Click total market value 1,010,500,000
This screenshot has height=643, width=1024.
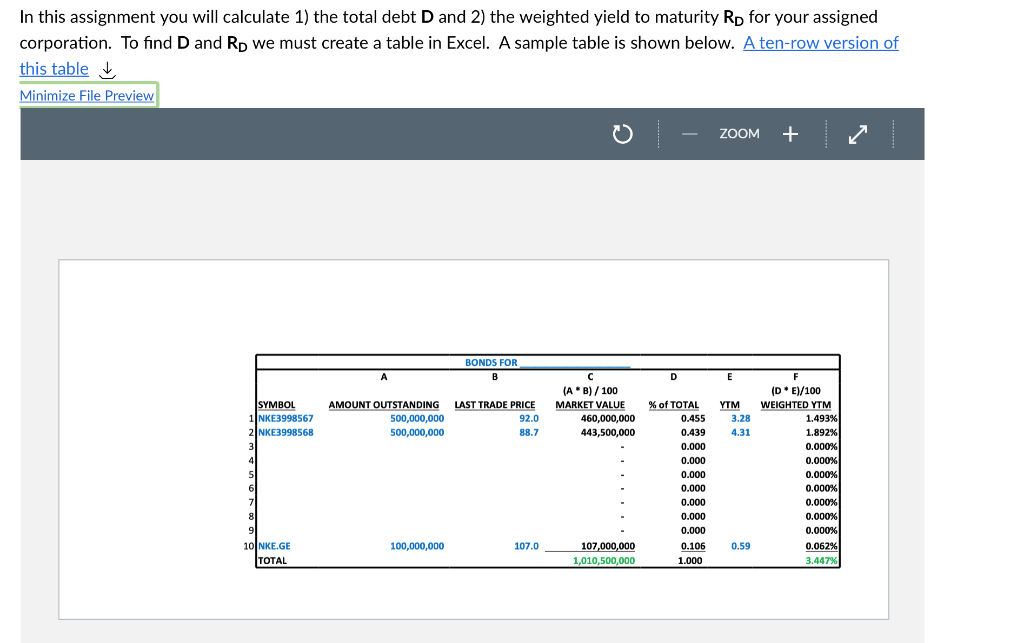[x=603, y=560]
